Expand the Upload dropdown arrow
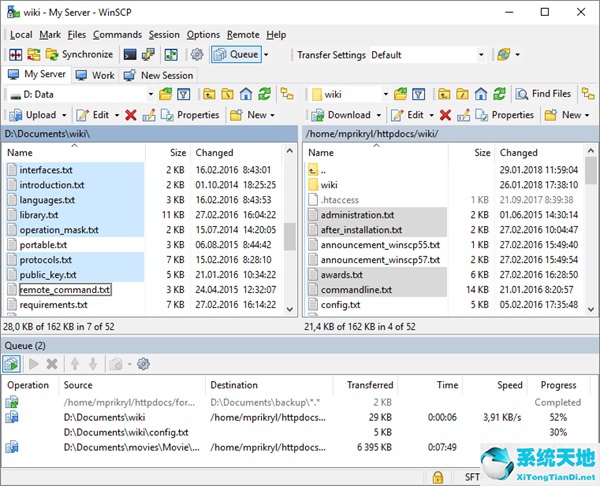The height and width of the screenshot is (486, 600). (64, 115)
